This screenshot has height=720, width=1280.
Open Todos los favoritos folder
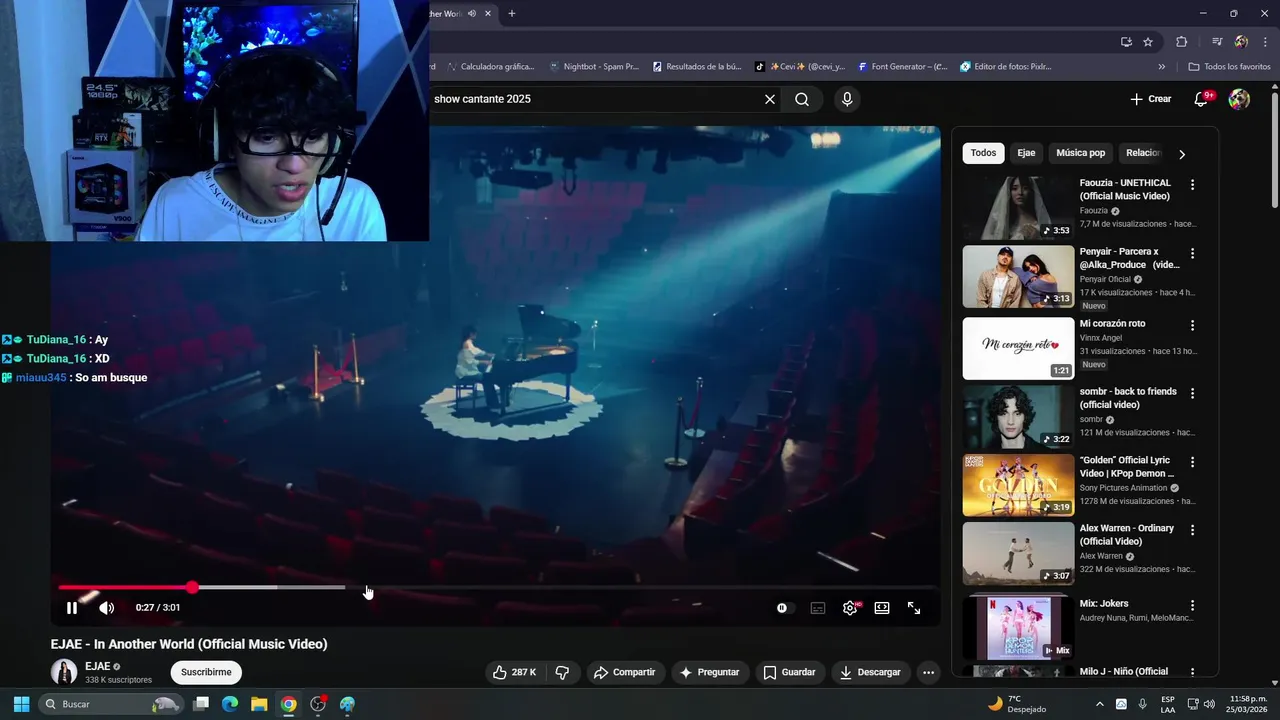coord(1229,67)
